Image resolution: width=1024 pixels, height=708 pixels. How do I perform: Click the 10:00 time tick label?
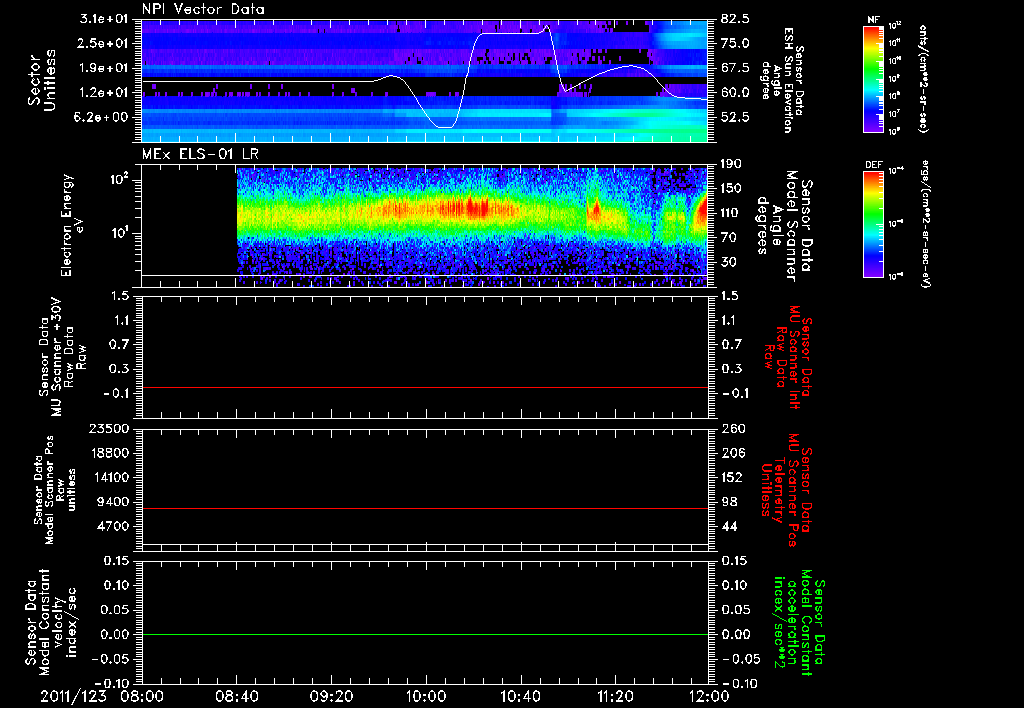[x=425, y=696]
